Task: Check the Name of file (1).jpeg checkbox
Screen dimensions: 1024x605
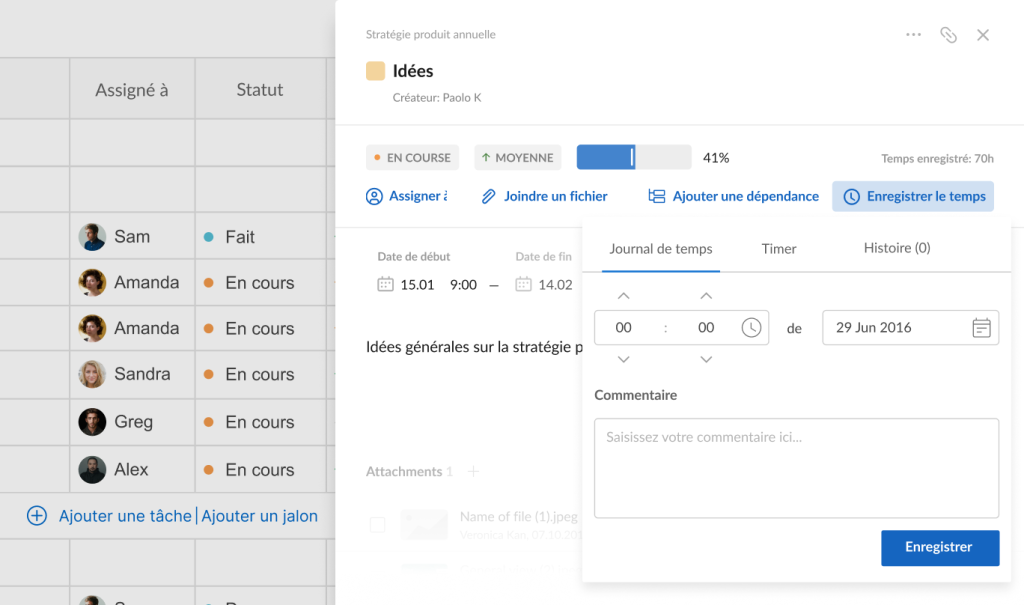Action: [377, 524]
